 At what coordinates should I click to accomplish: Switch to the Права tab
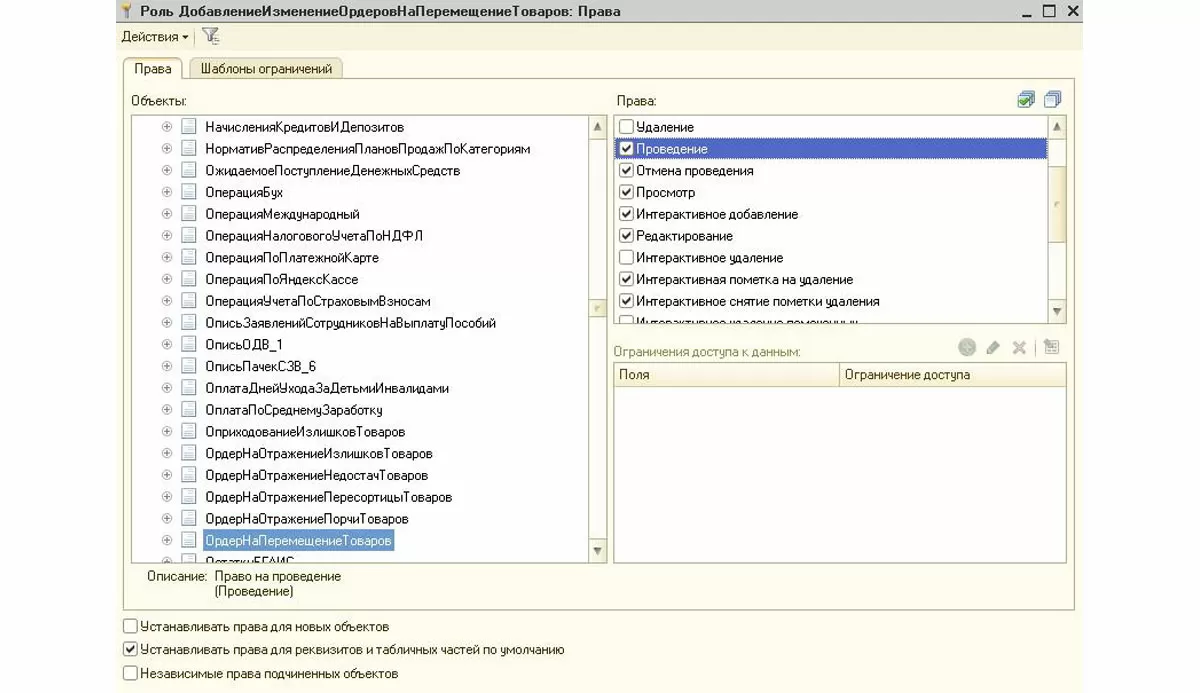153,69
